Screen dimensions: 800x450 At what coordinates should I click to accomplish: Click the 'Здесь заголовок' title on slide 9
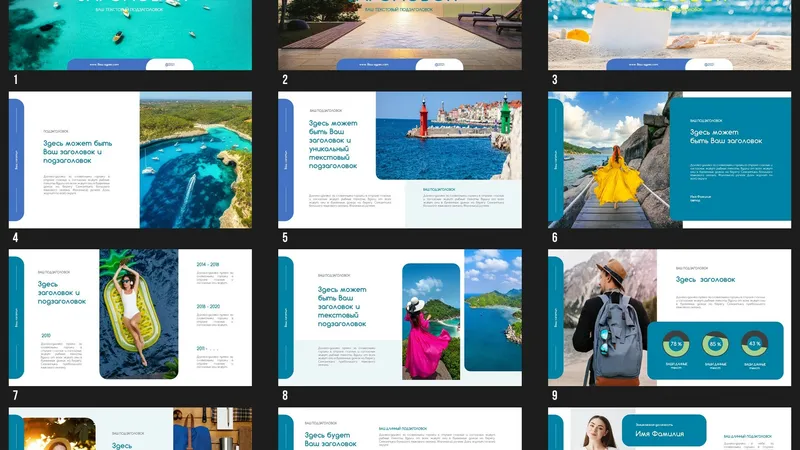tap(705, 280)
